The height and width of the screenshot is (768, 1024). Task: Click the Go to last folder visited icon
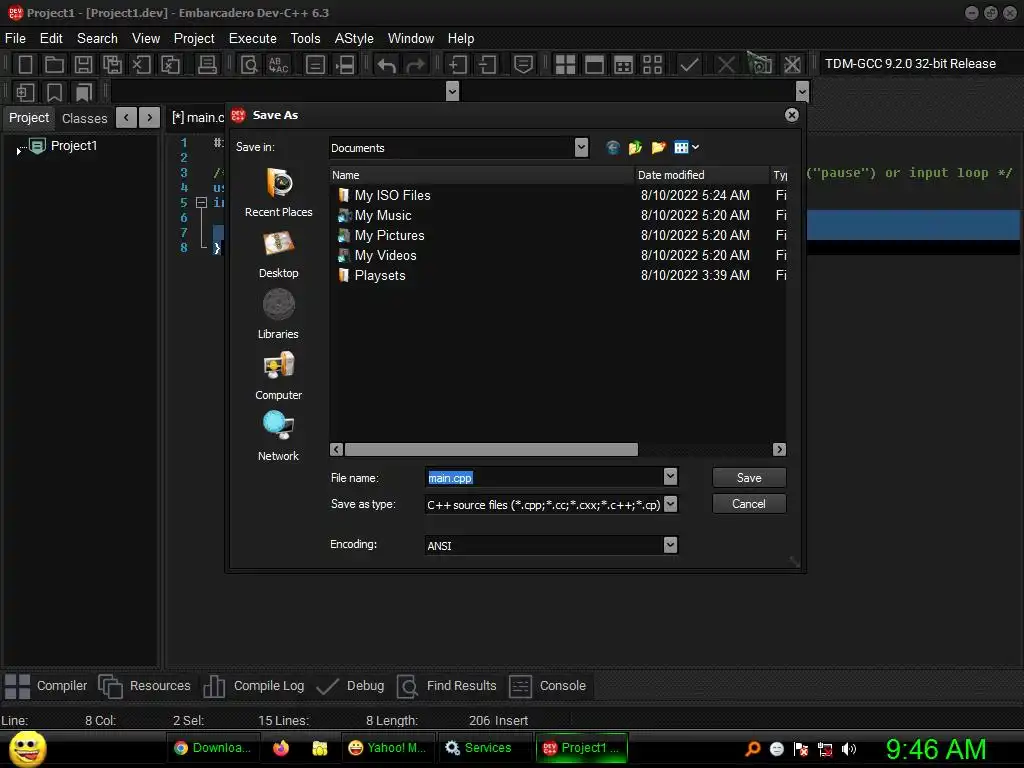click(x=613, y=148)
